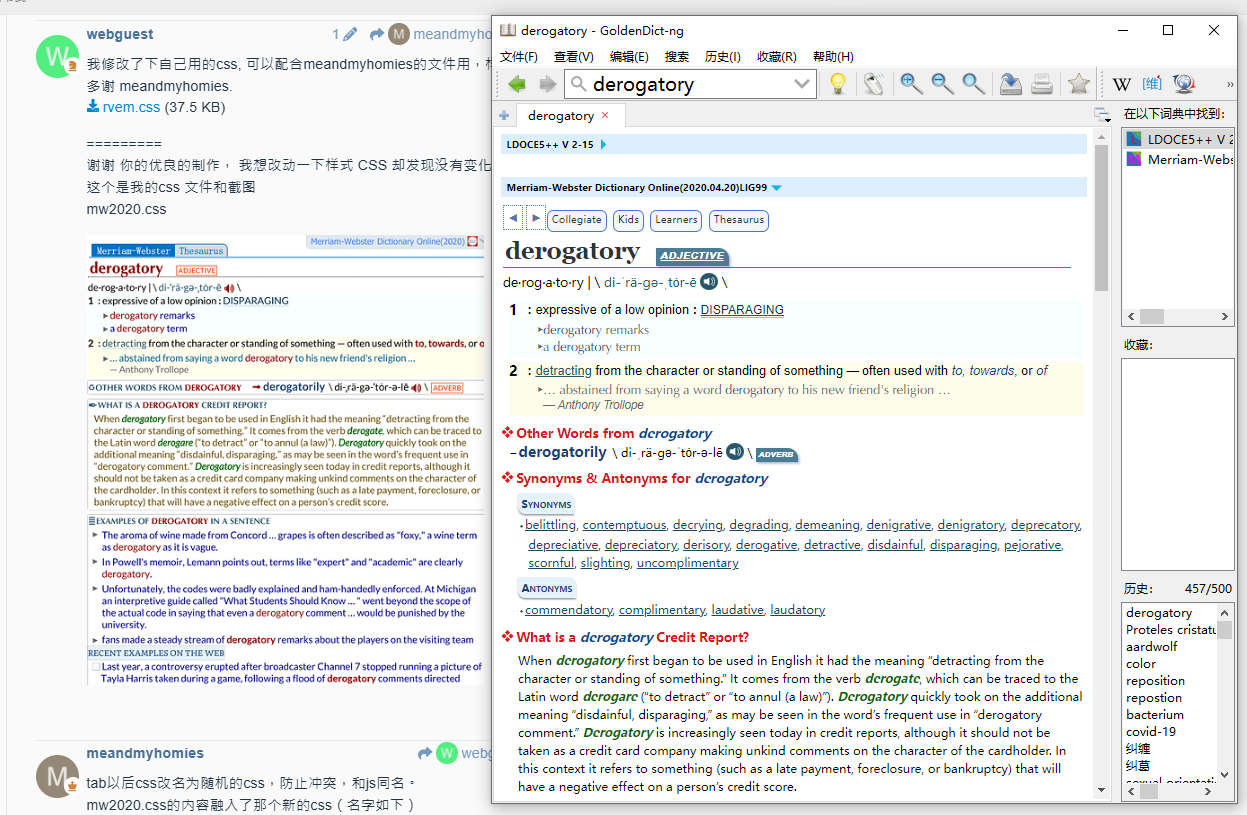Zoom out with the minus magnifier
Screen dimensions: 1247x815
(942, 84)
